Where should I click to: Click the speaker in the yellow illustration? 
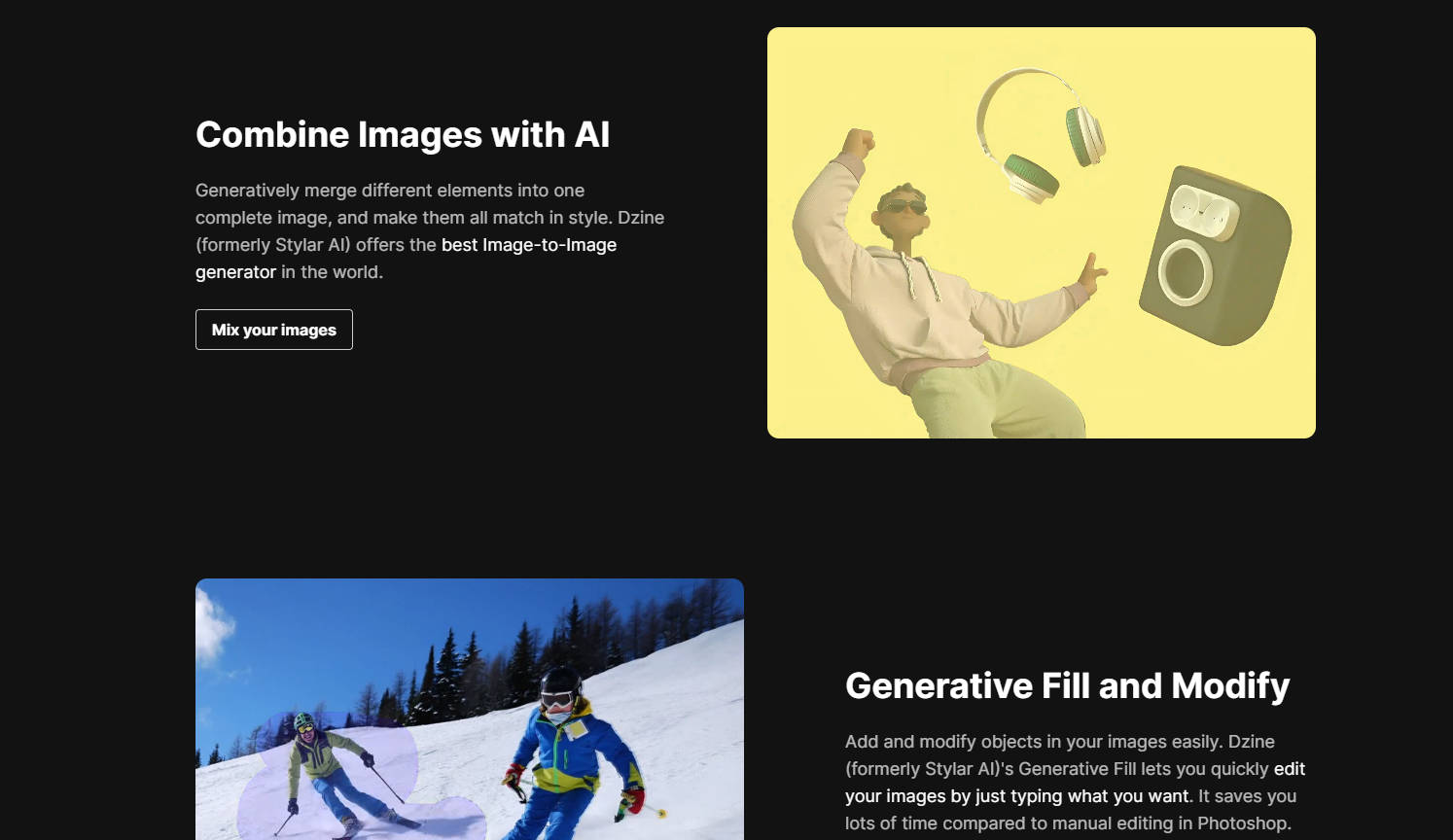coord(1218,253)
